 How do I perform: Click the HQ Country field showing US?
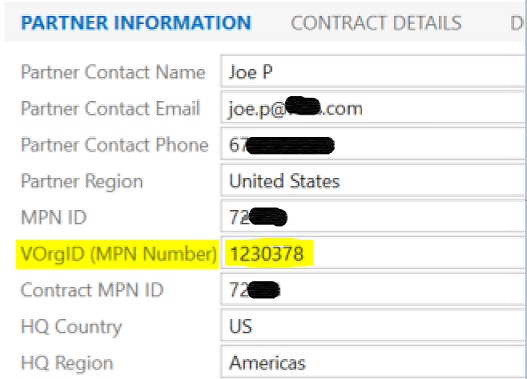(x=373, y=326)
